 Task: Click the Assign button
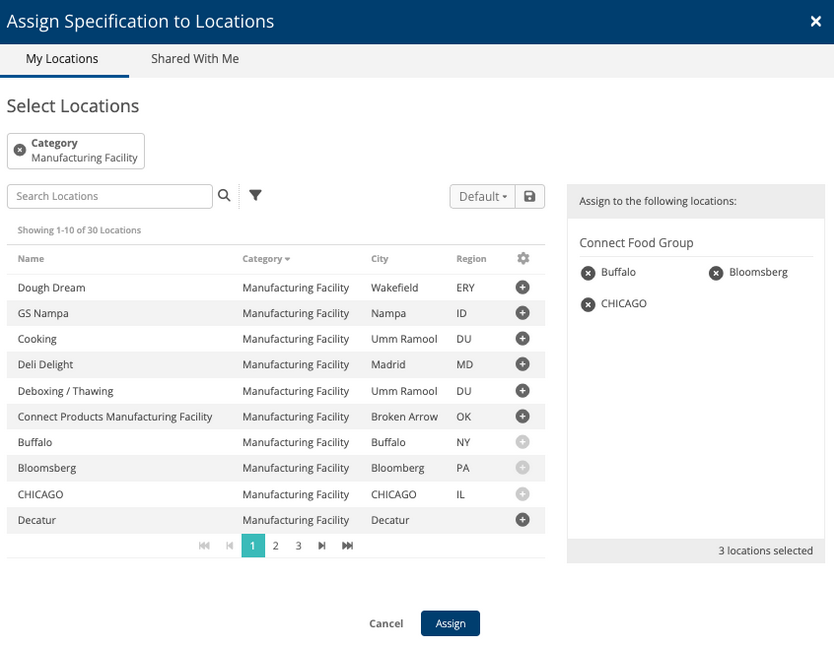(x=450, y=623)
